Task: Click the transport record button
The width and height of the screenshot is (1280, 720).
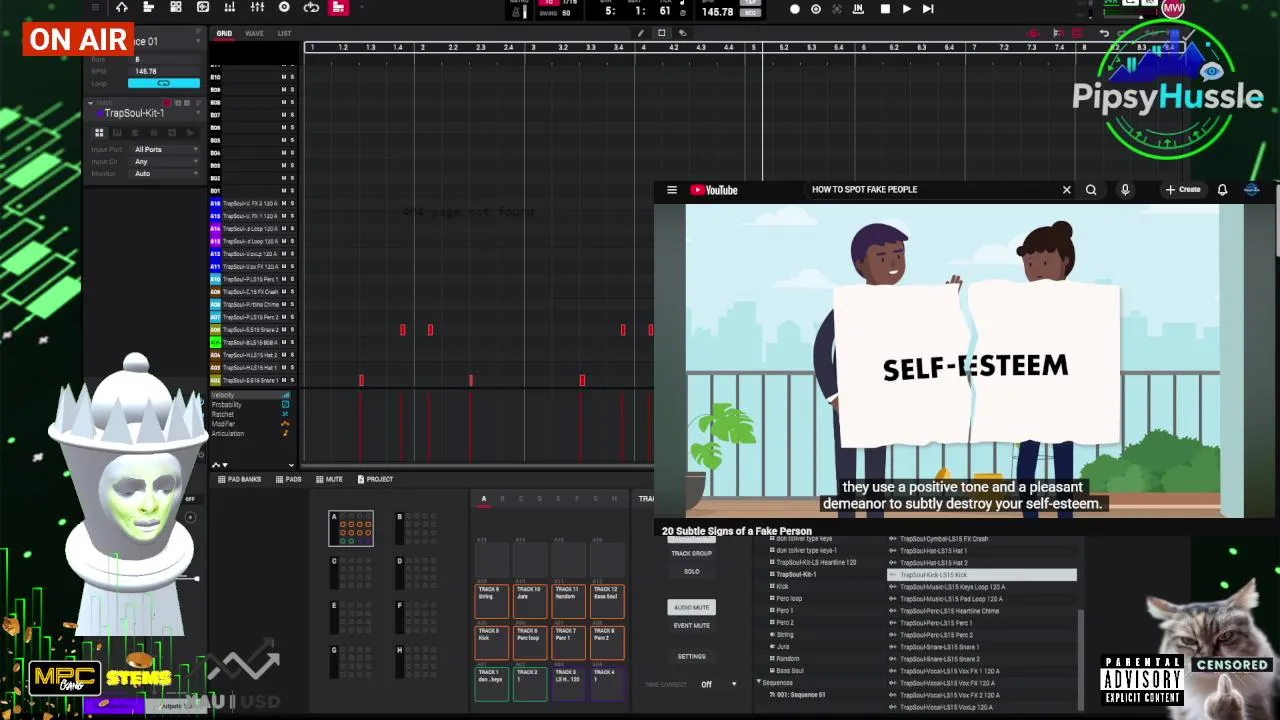Action: [795, 9]
